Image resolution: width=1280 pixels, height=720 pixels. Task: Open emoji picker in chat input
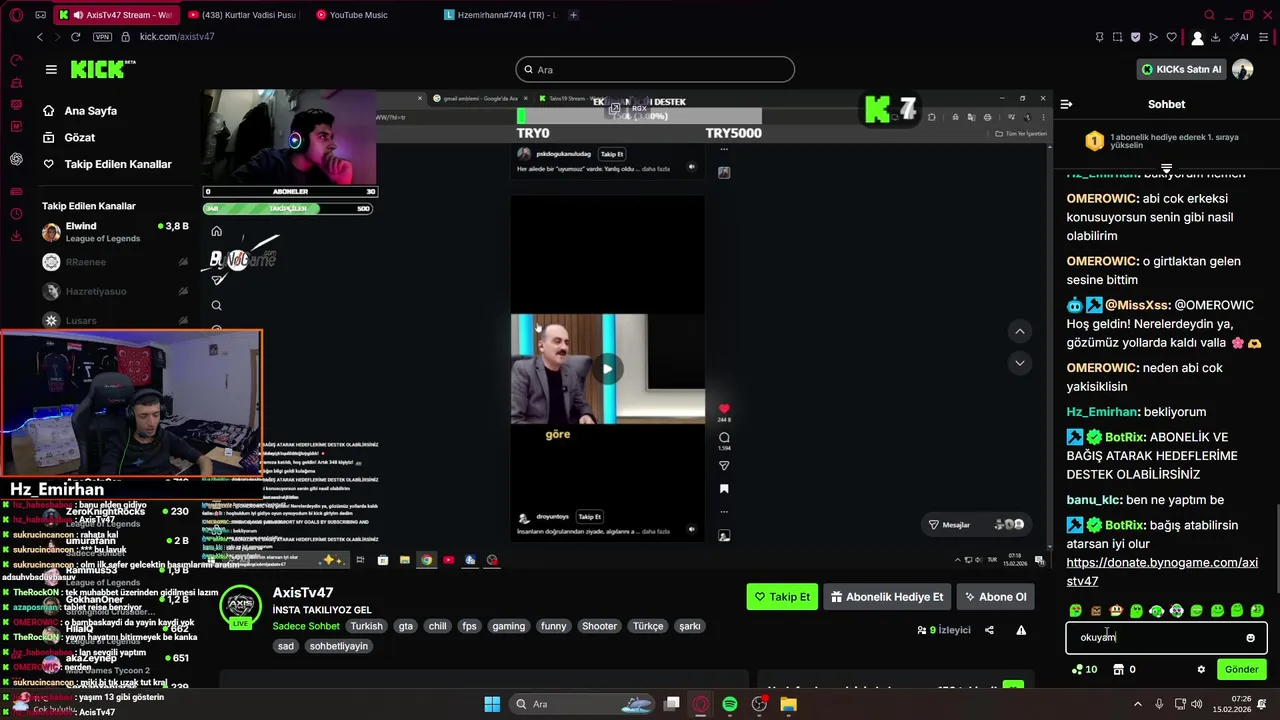1250,638
